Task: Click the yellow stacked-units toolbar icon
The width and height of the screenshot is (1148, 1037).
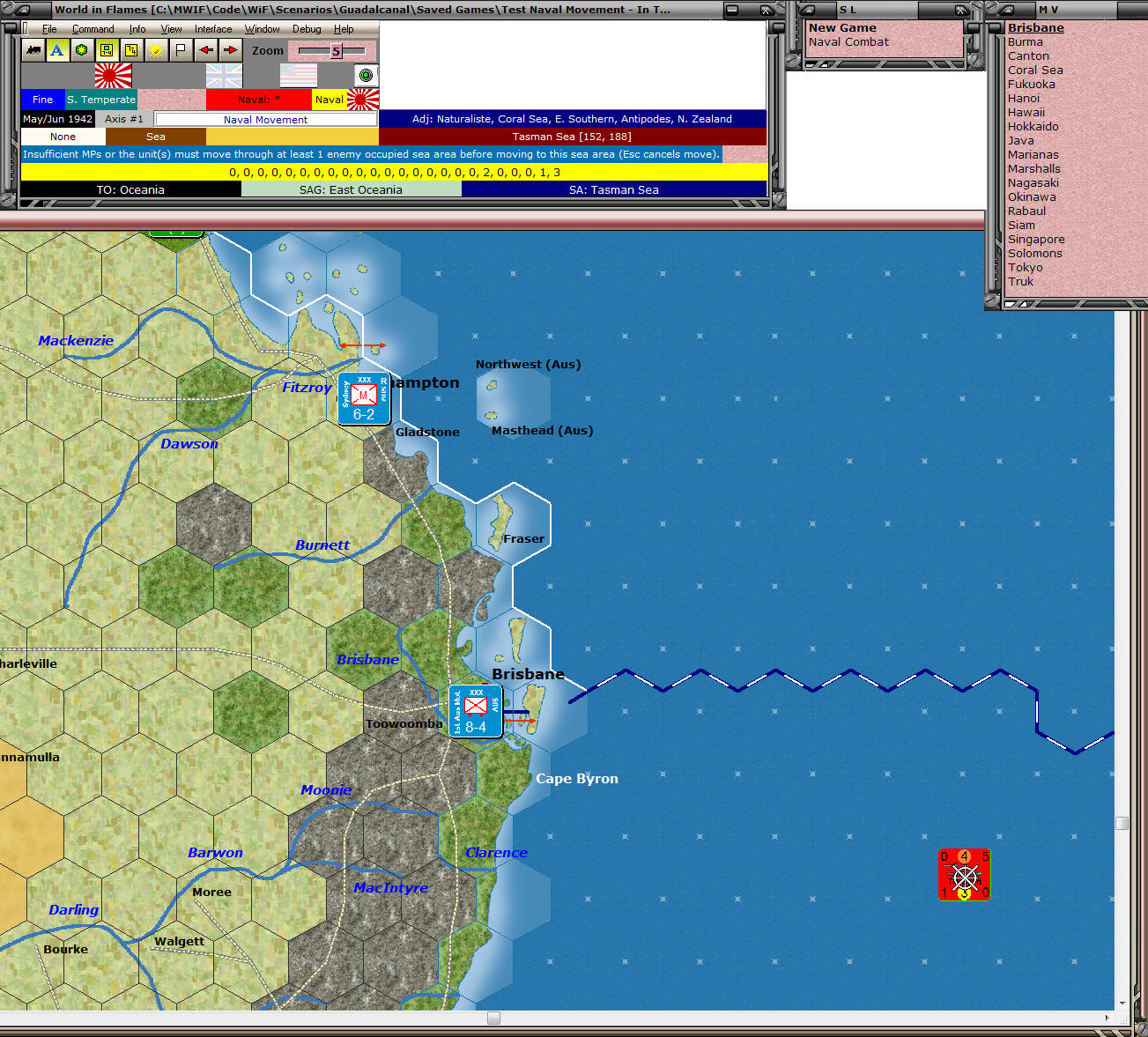Action: (130, 50)
